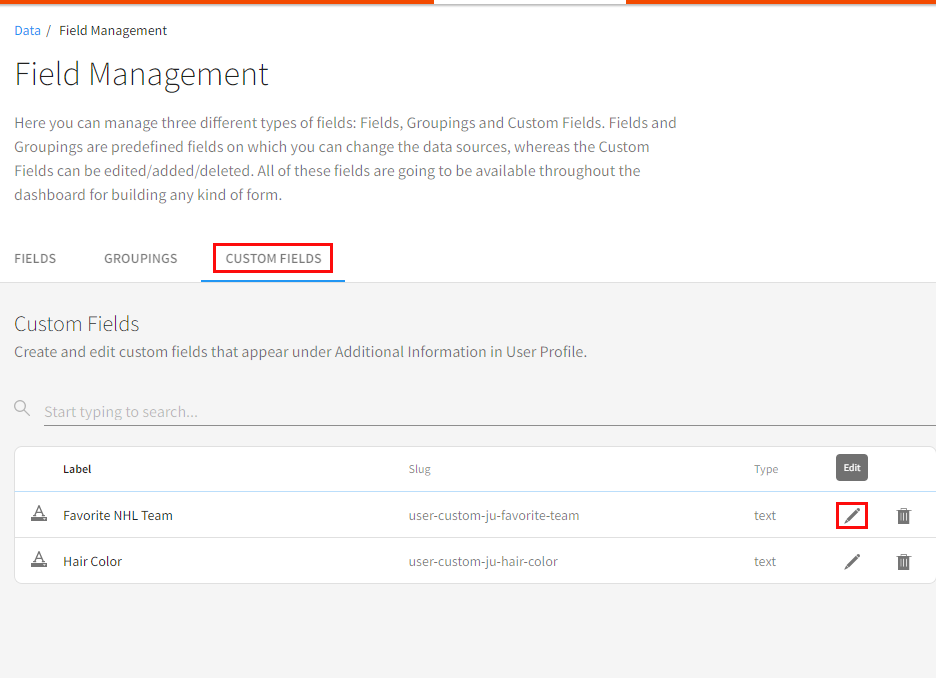Click the Slug column header
Image resolution: width=936 pixels, height=678 pixels.
click(419, 469)
